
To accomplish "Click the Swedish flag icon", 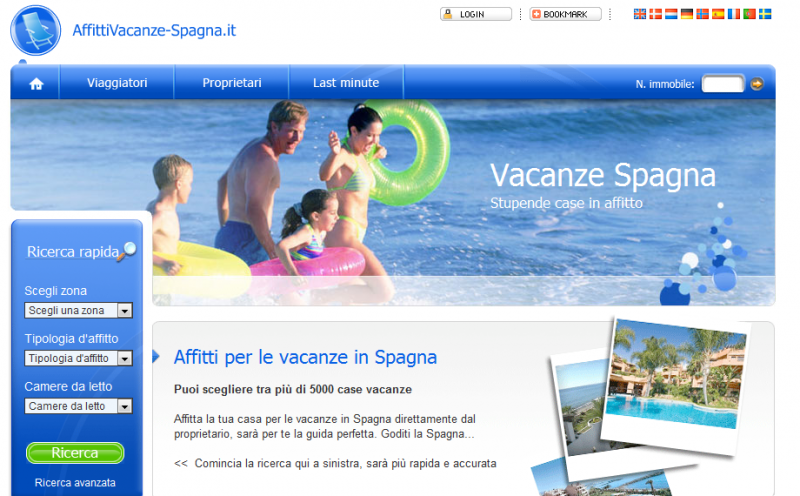I will coord(765,14).
